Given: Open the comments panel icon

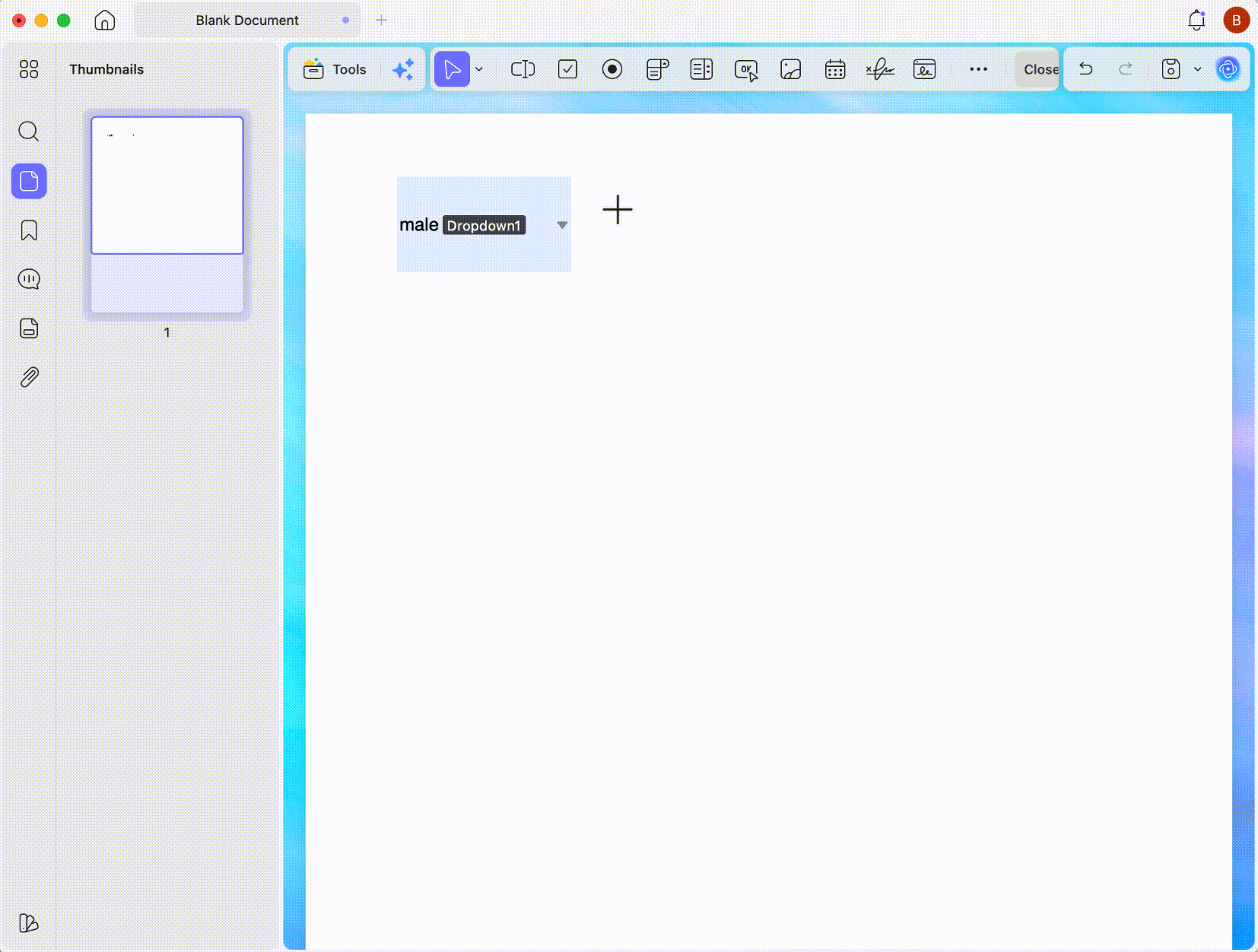Looking at the screenshot, I should click(29, 279).
